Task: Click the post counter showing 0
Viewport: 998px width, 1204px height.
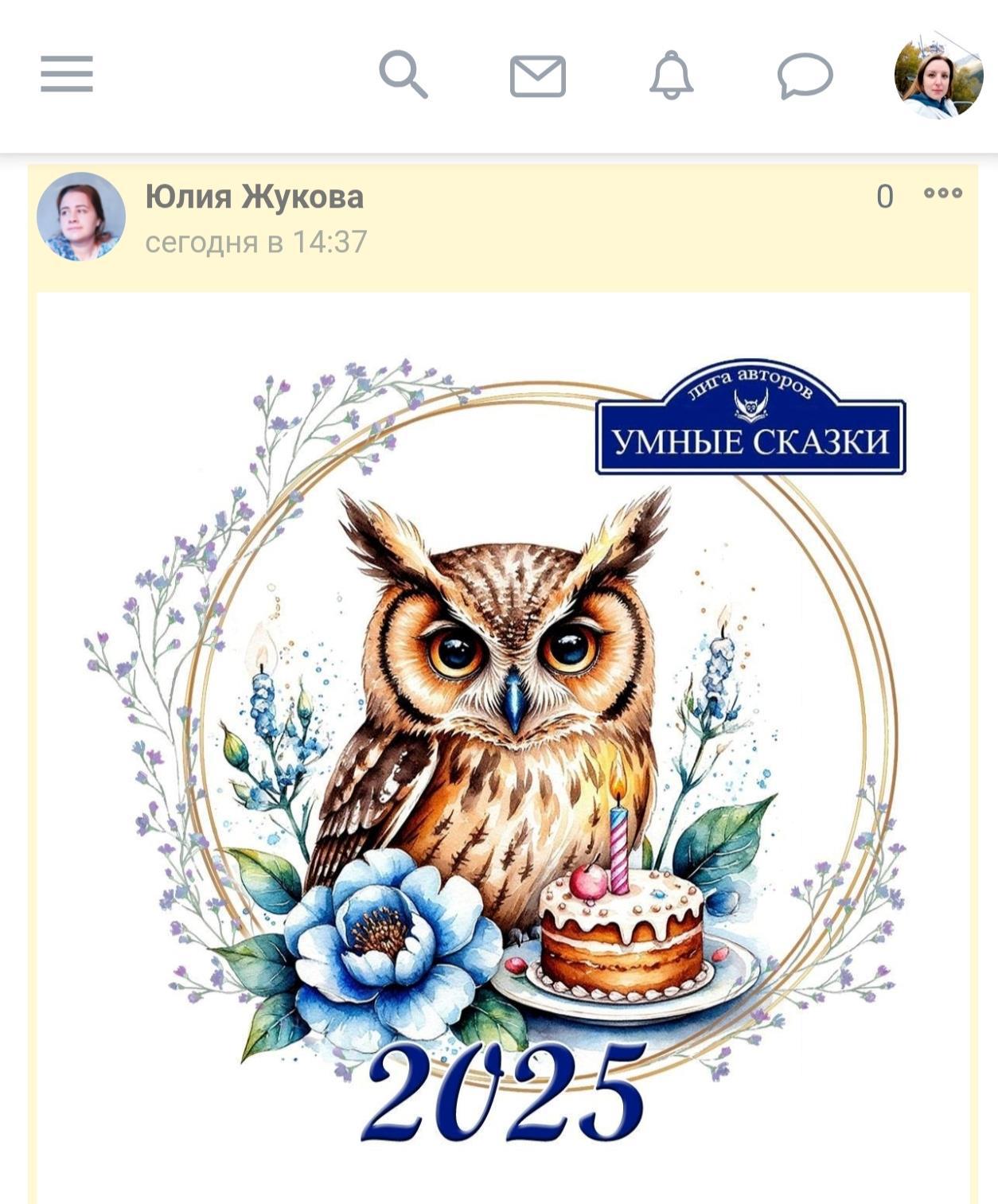Action: pyautogui.click(x=885, y=197)
